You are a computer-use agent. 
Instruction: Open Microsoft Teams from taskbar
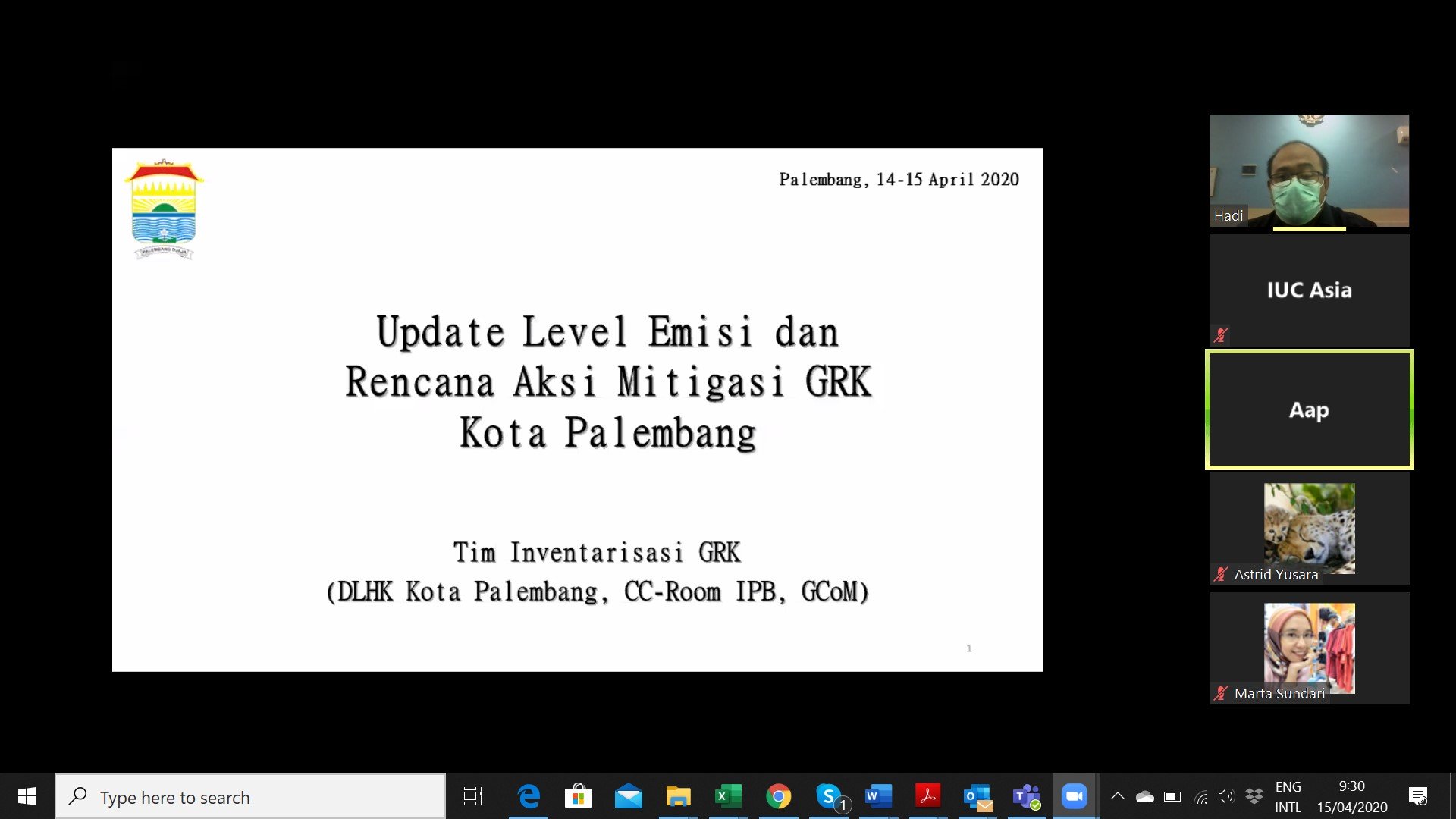[1026, 796]
